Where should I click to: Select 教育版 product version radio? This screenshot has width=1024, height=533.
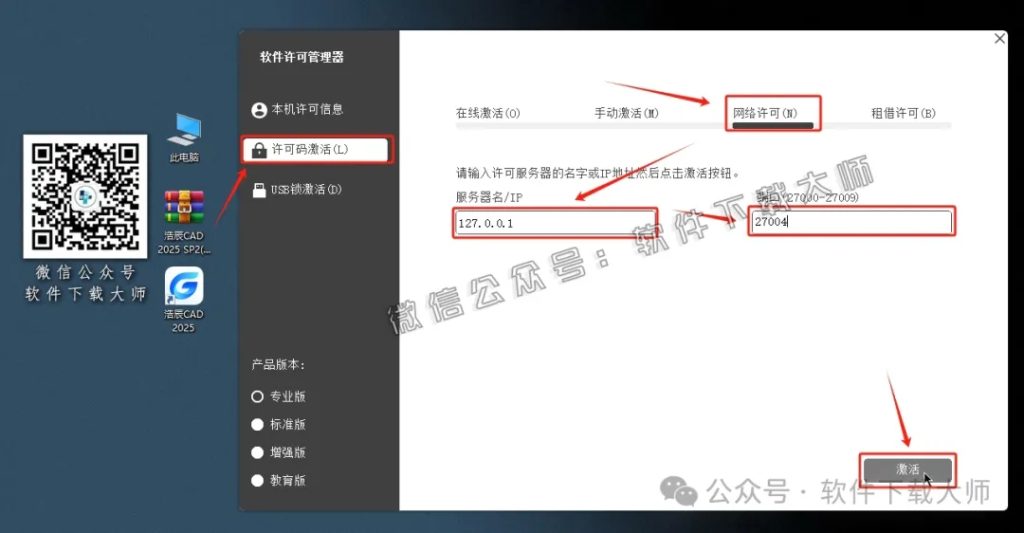coord(257,481)
